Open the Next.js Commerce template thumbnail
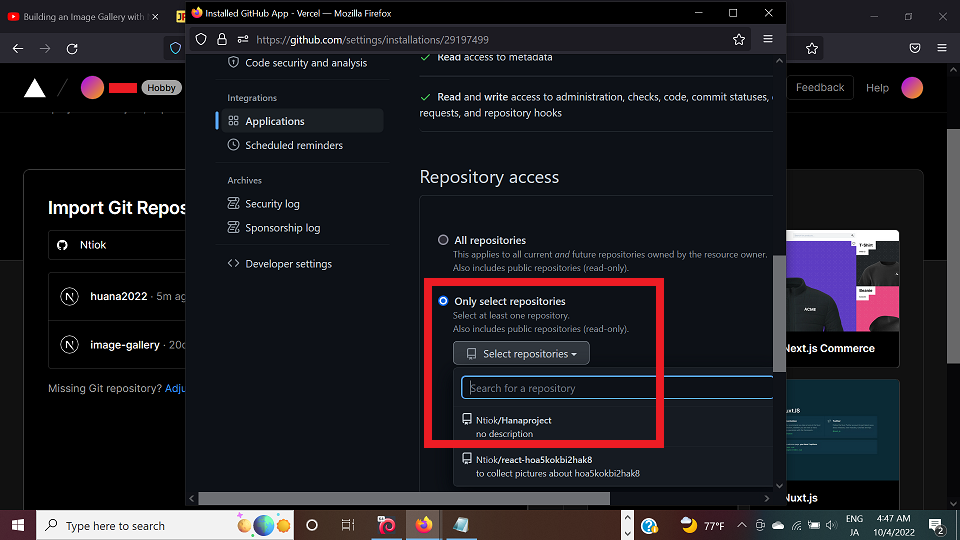This screenshot has width=960, height=540. pos(842,281)
